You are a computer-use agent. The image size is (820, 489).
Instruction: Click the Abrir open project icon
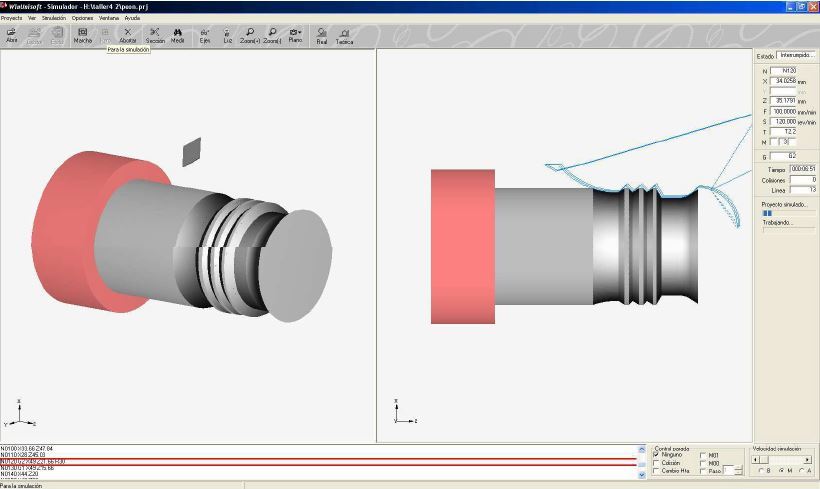click(x=12, y=35)
